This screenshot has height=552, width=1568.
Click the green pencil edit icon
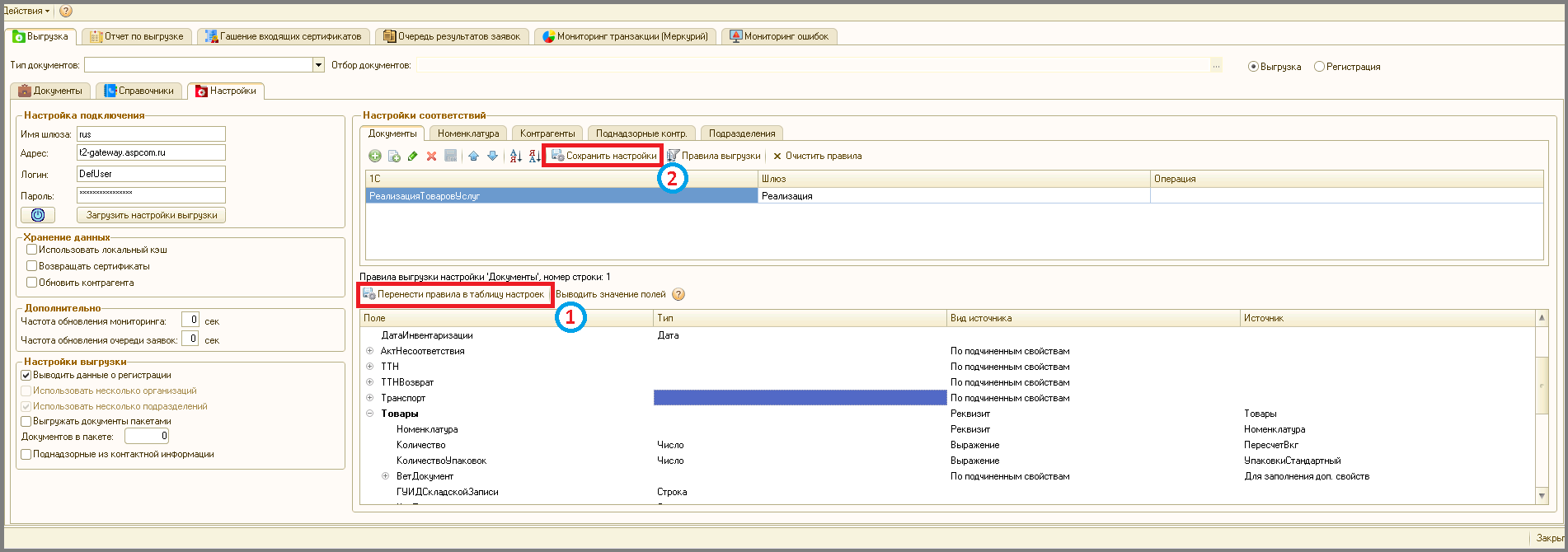tap(413, 156)
